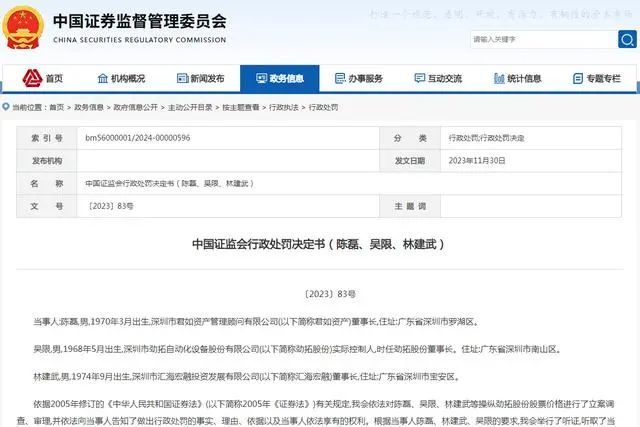Viewport: 640px width, 427px height.
Task: Focus the keyword search input field
Action: pos(544,39)
